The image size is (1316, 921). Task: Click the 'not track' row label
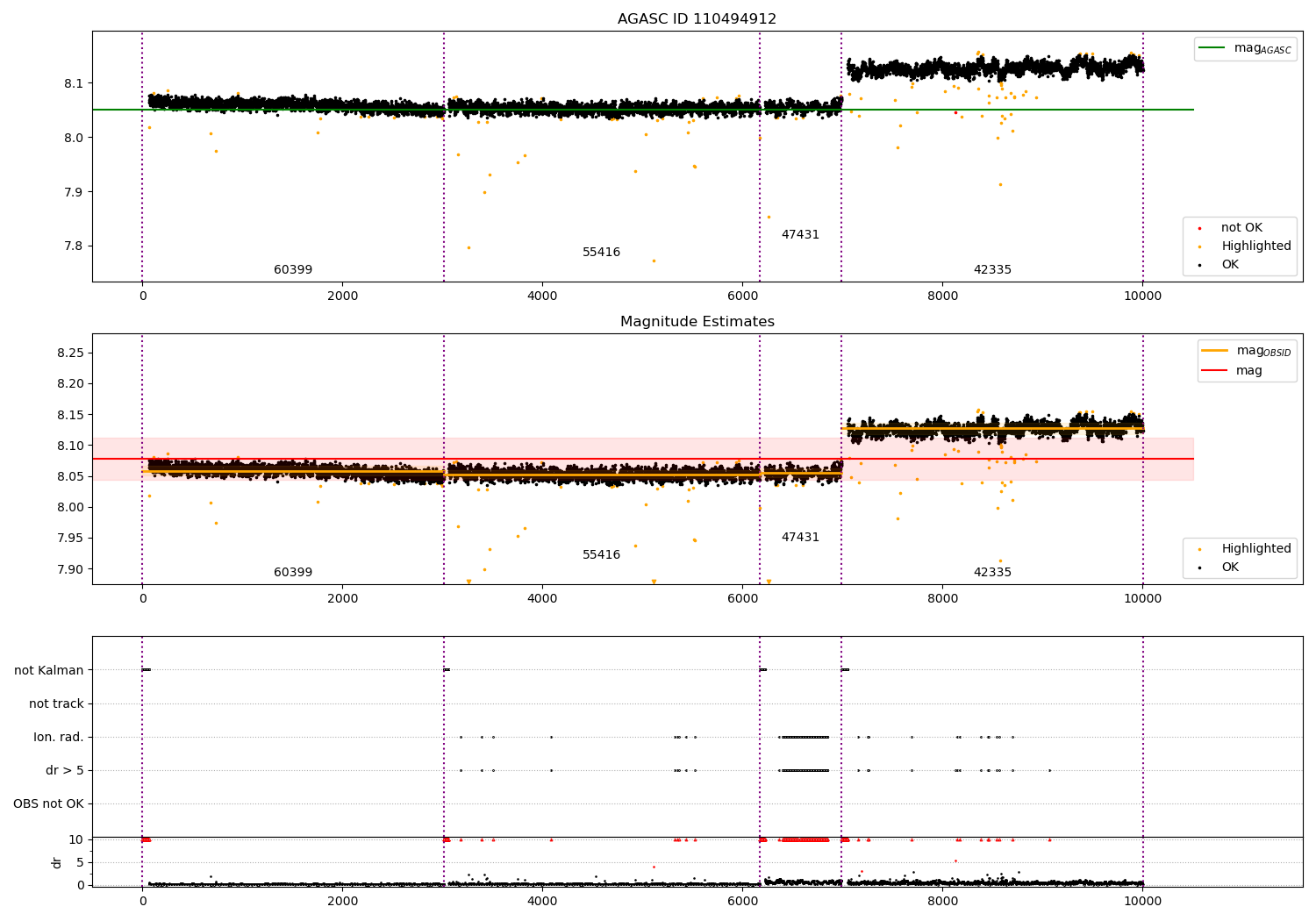tap(56, 704)
